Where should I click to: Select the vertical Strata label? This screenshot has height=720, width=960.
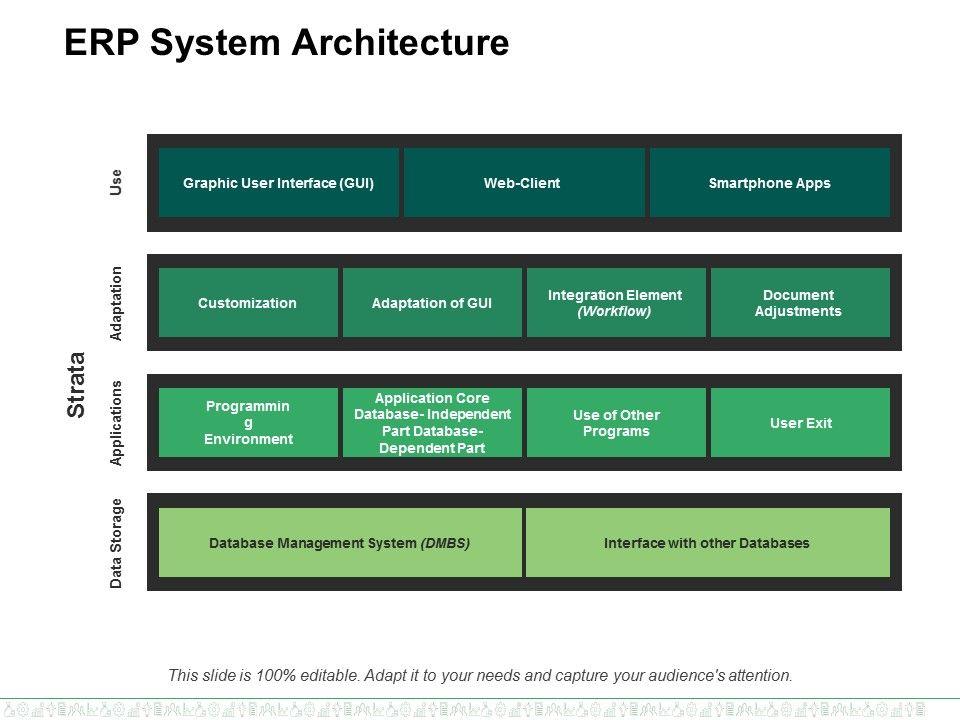[x=76, y=385]
